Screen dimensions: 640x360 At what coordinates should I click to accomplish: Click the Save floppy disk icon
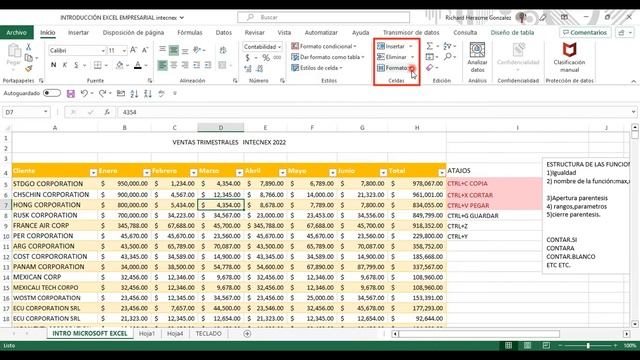(x=71, y=94)
